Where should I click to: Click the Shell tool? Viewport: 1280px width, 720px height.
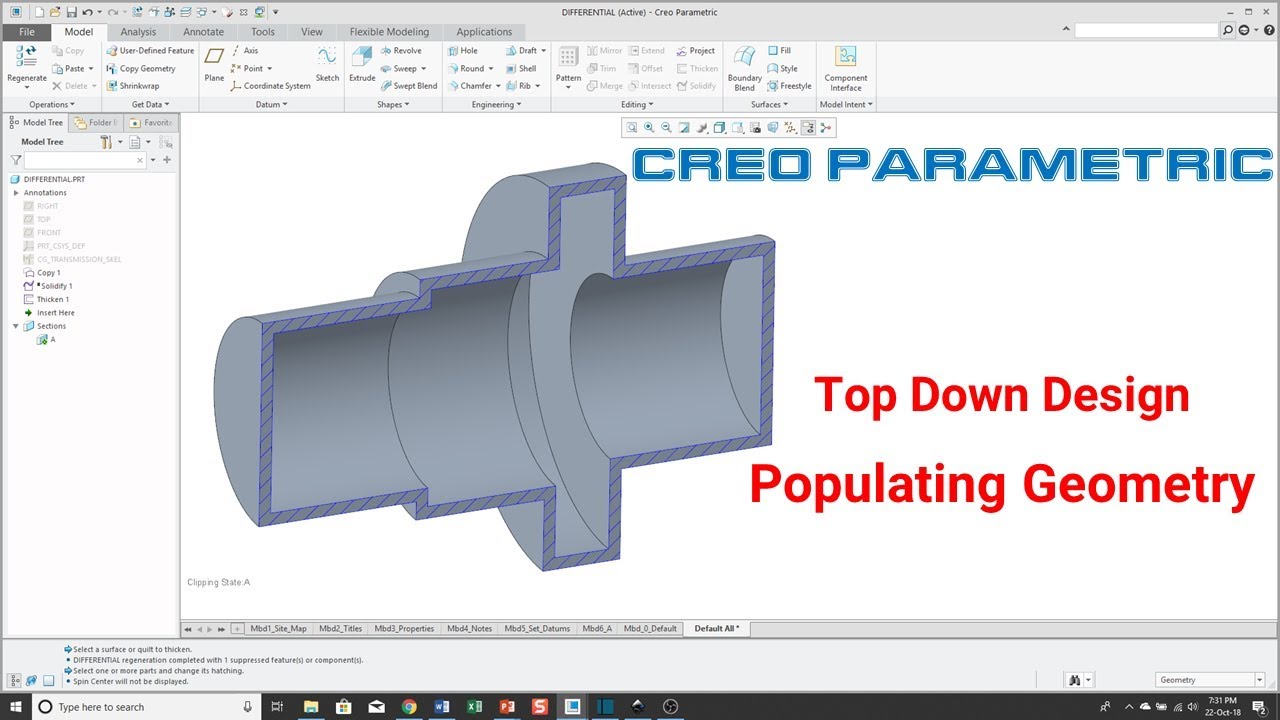click(521, 69)
